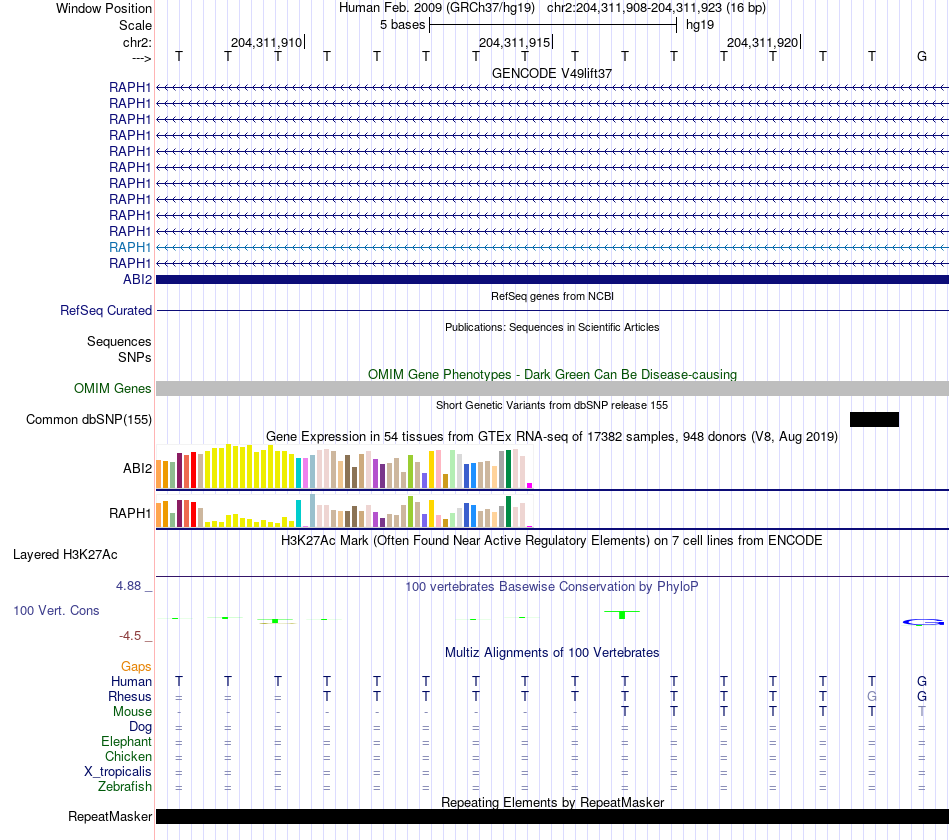Click the chr2:204,311,908-204,311,923 coordinates text

pyautogui.click(x=656, y=8)
